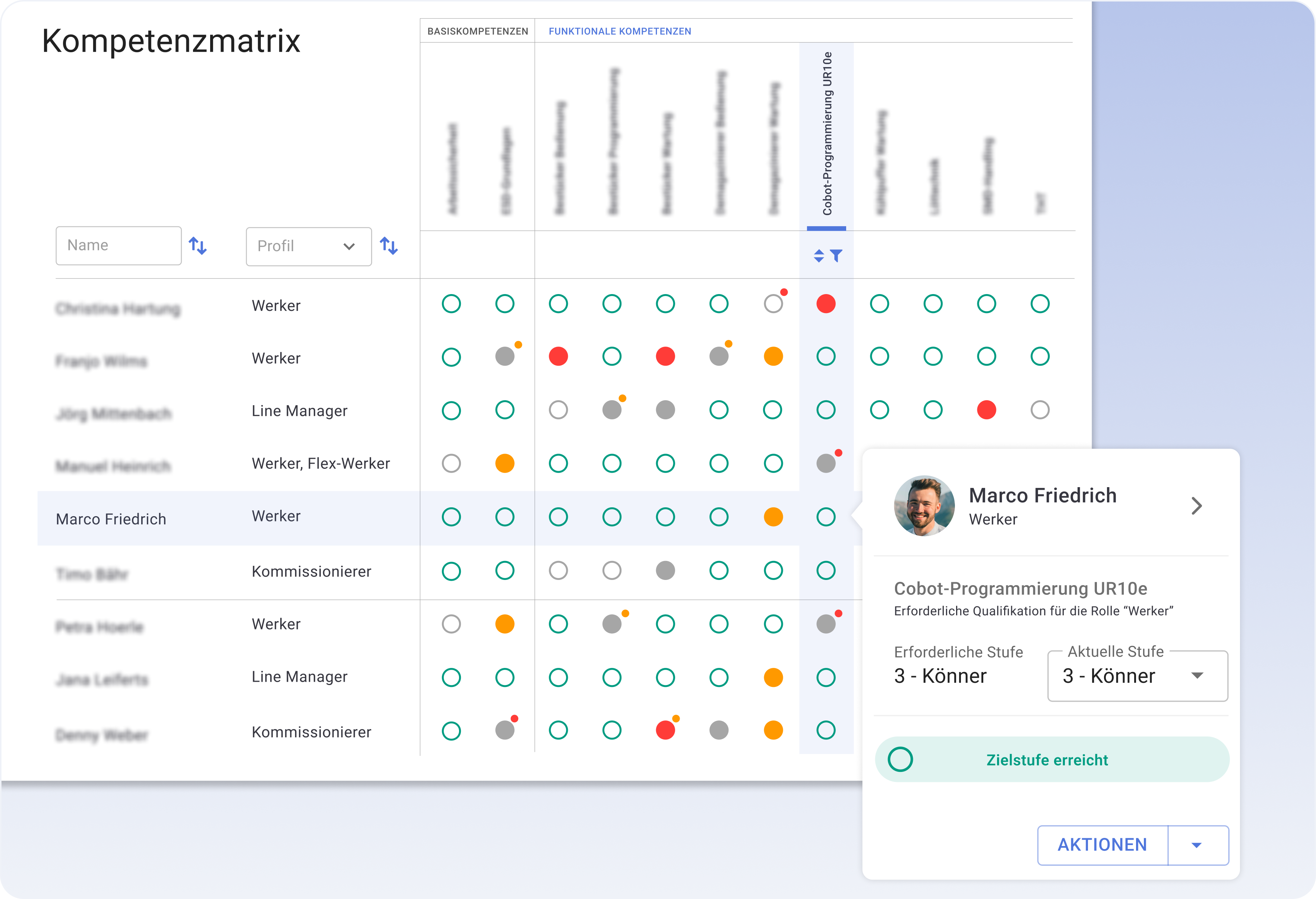
Task: Click the Name filter input field
Action: pos(118,246)
